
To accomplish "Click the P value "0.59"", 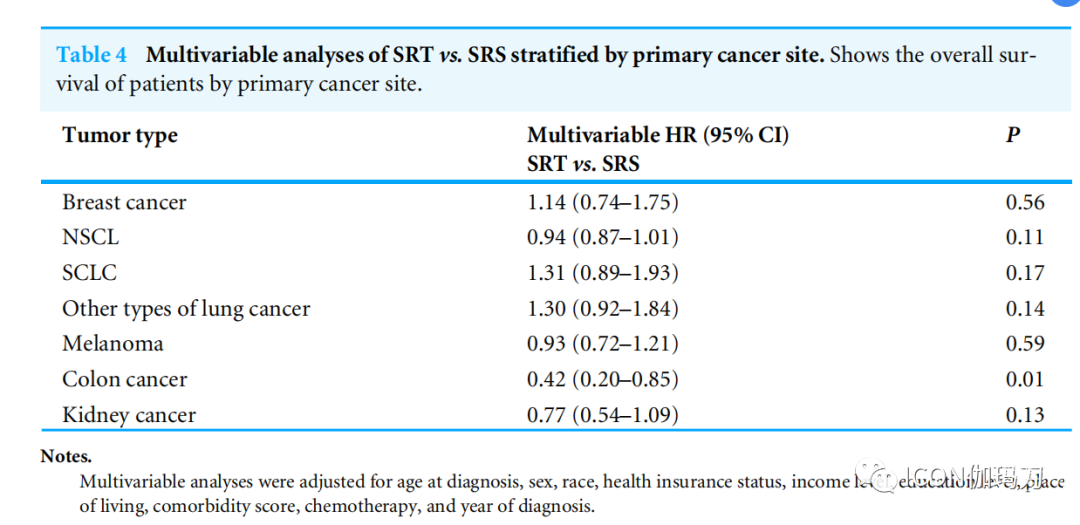I will point(1024,343).
